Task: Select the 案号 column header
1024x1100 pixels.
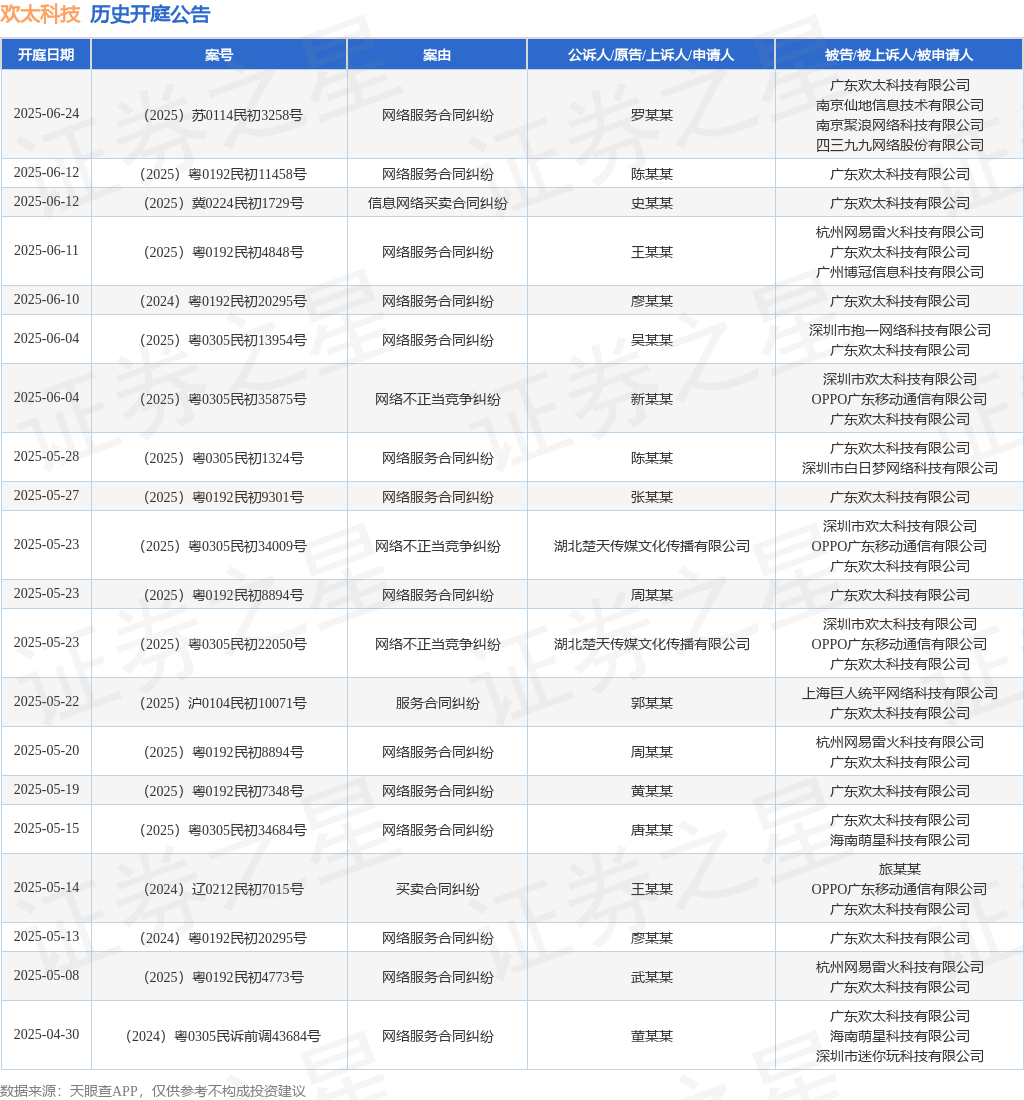Action: (219, 55)
